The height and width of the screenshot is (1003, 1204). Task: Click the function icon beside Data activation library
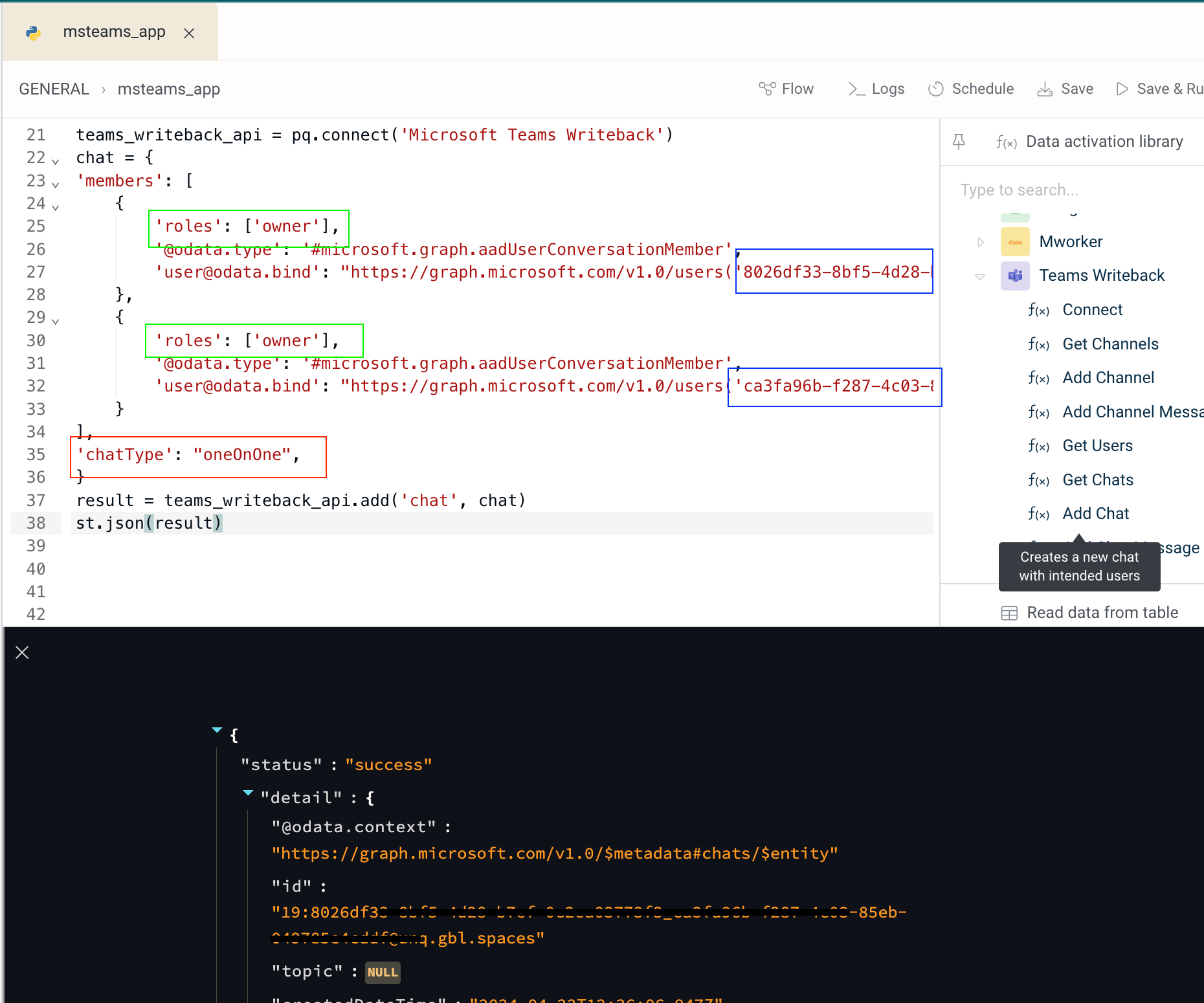[x=1006, y=142]
